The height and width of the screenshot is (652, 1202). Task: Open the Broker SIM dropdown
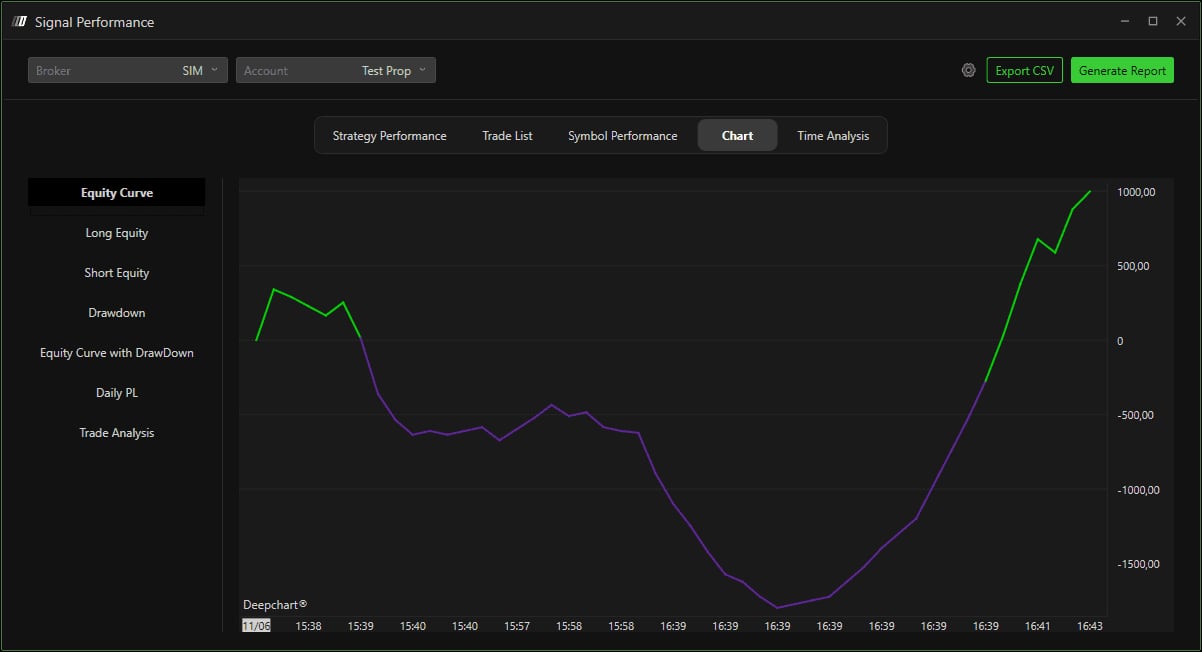pyautogui.click(x=128, y=70)
